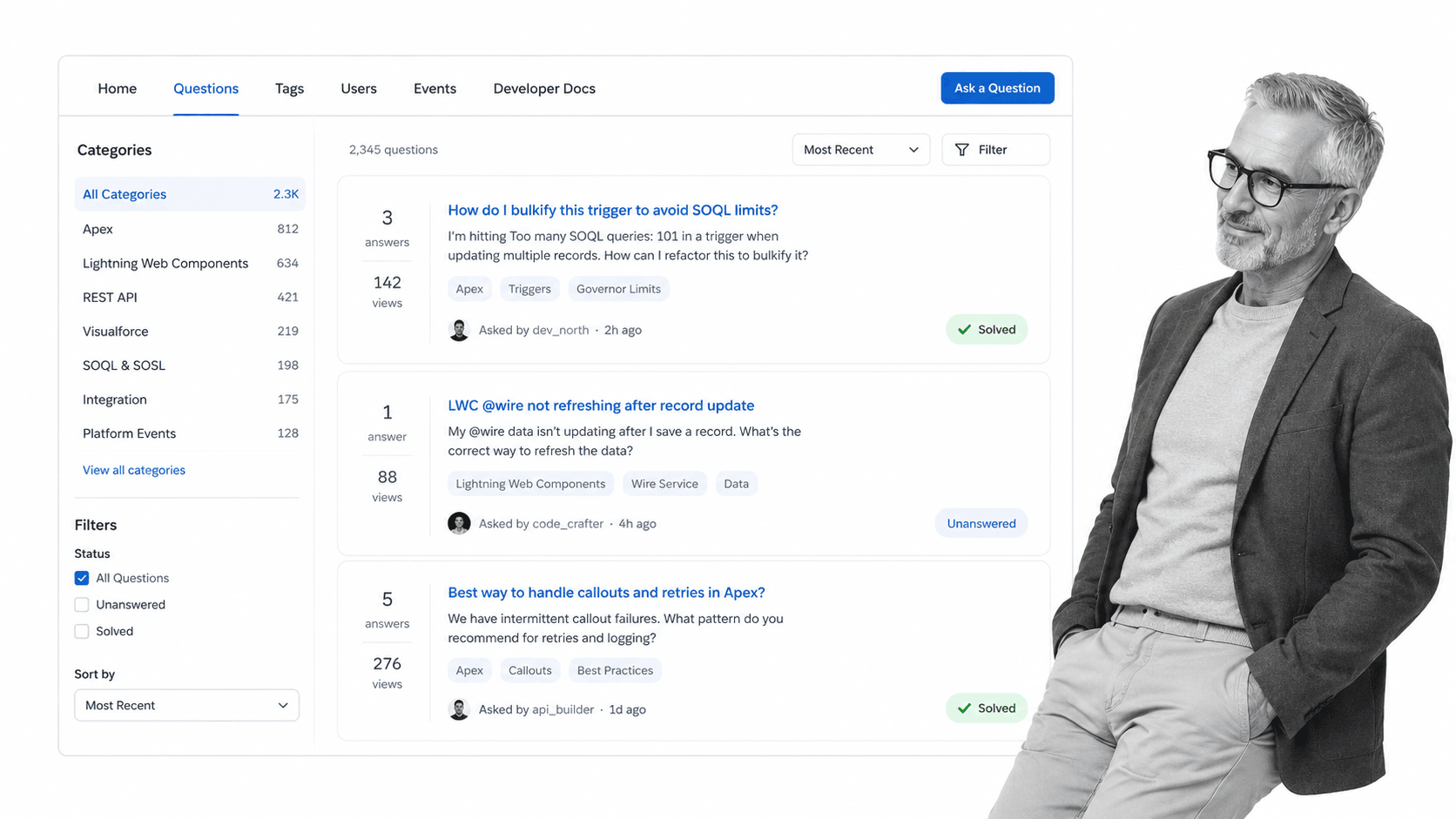The width and height of the screenshot is (1456, 819).
Task: Click the code_crafter username
Action: tap(568, 523)
